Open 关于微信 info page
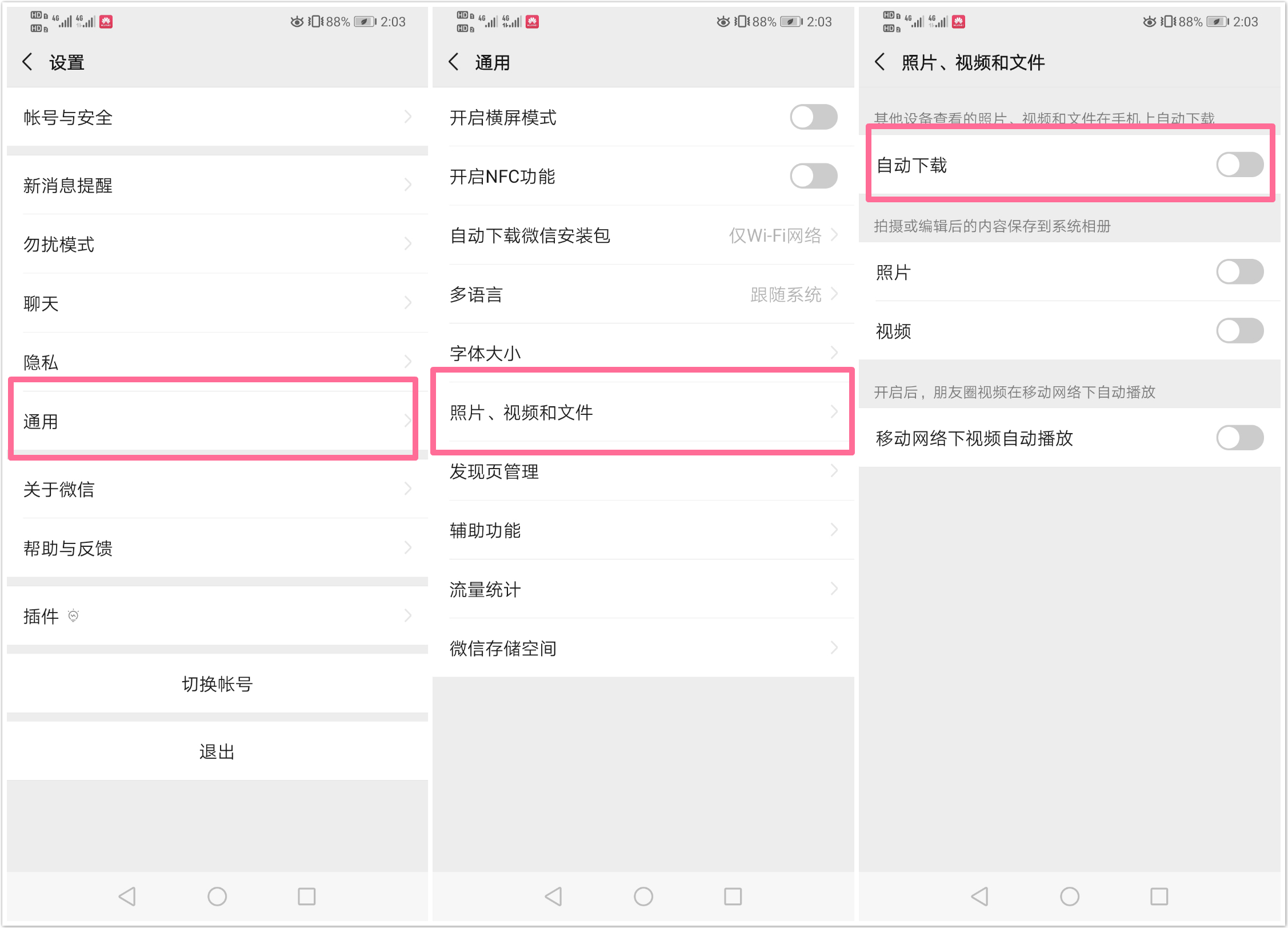The width and height of the screenshot is (1288, 928). [x=214, y=490]
